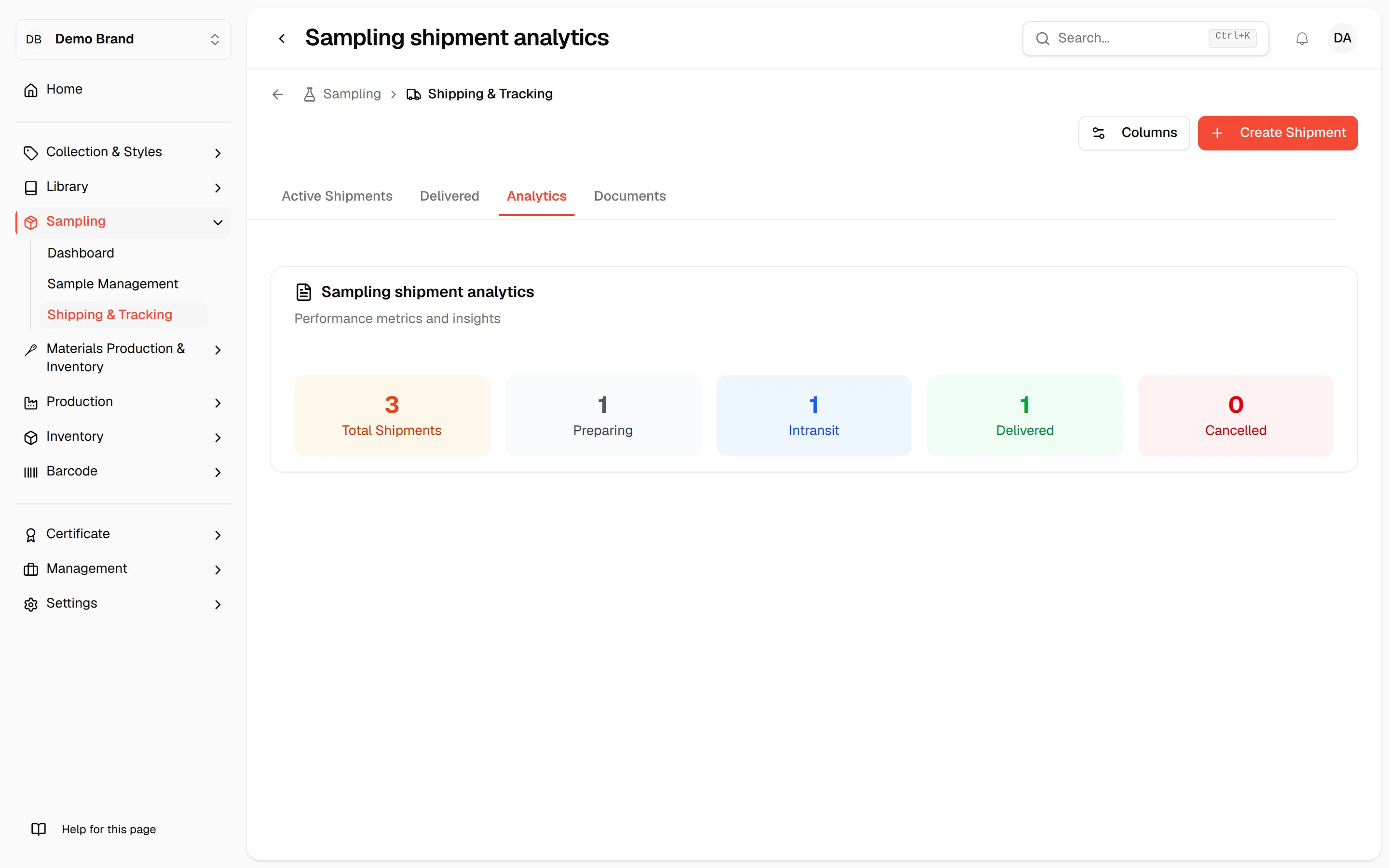The image size is (1389, 868).
Task: Open the Columns settings button
Action: (x=1134, y=133)
